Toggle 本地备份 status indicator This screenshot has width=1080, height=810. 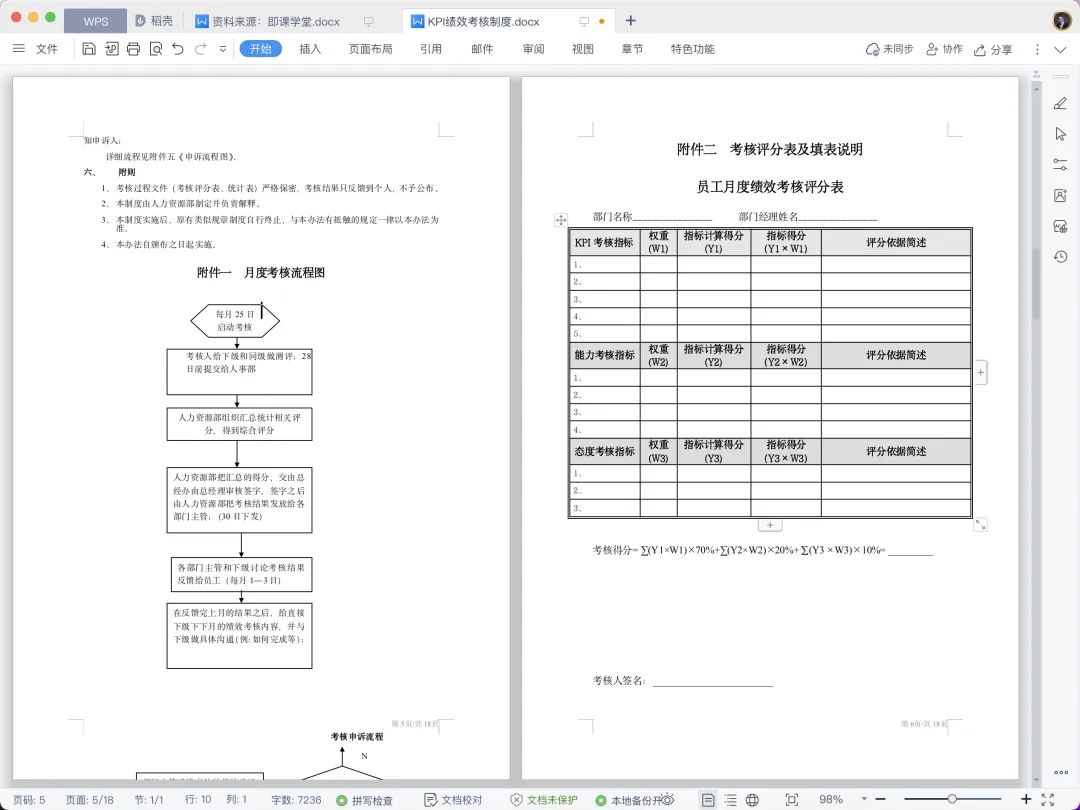pos(628,800)
